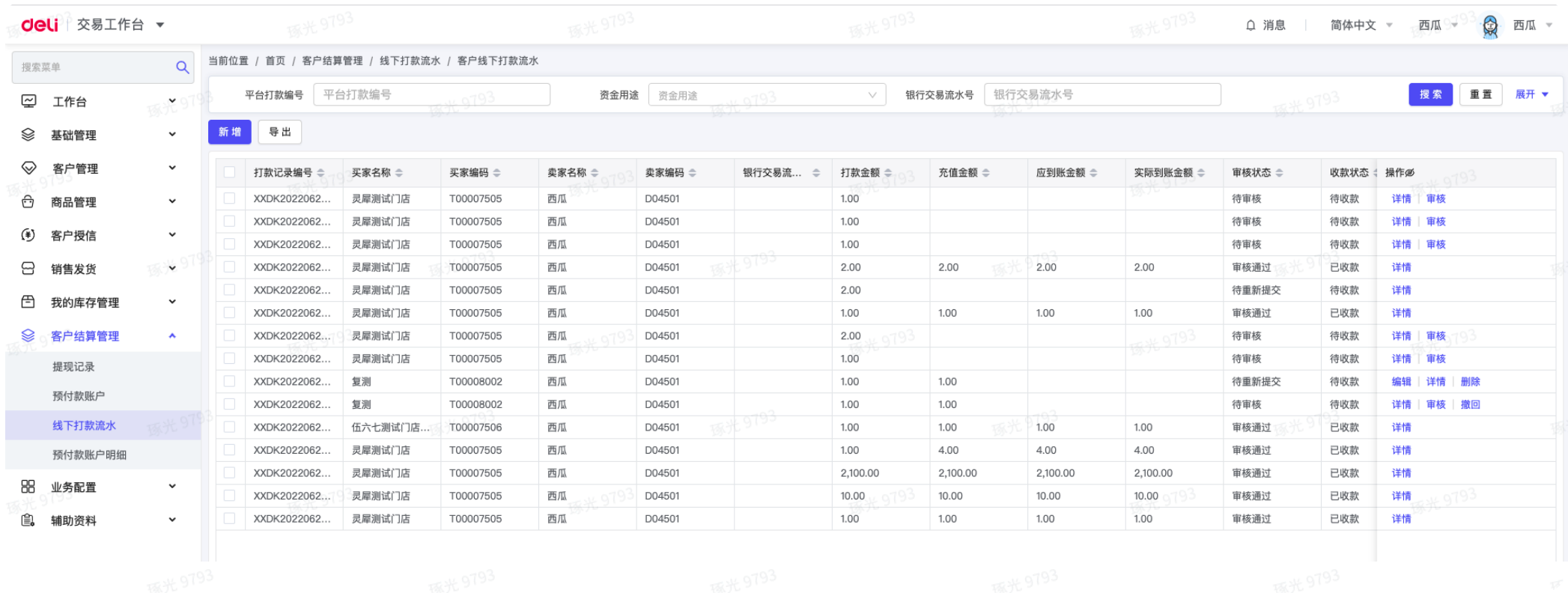Image resolution: width=1568 pixels, height=593 pixels.
Task: Click sort icon on 打款金额 column
Action: coord(888,173)
